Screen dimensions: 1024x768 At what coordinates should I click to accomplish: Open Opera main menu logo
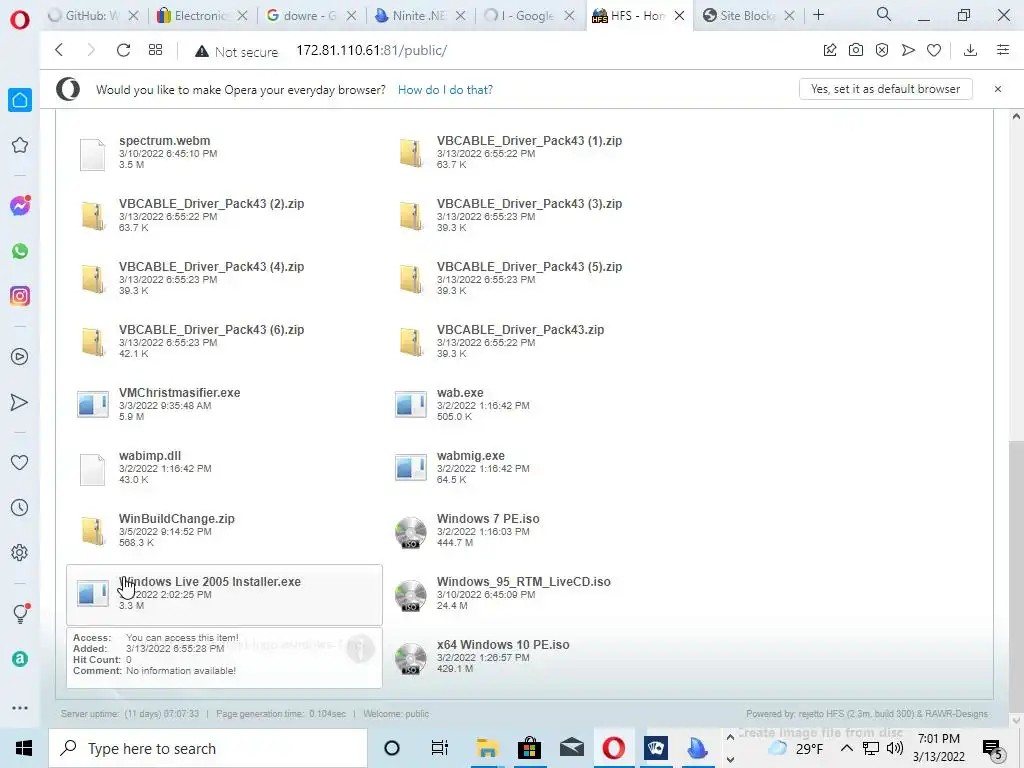tap(20, 20)
